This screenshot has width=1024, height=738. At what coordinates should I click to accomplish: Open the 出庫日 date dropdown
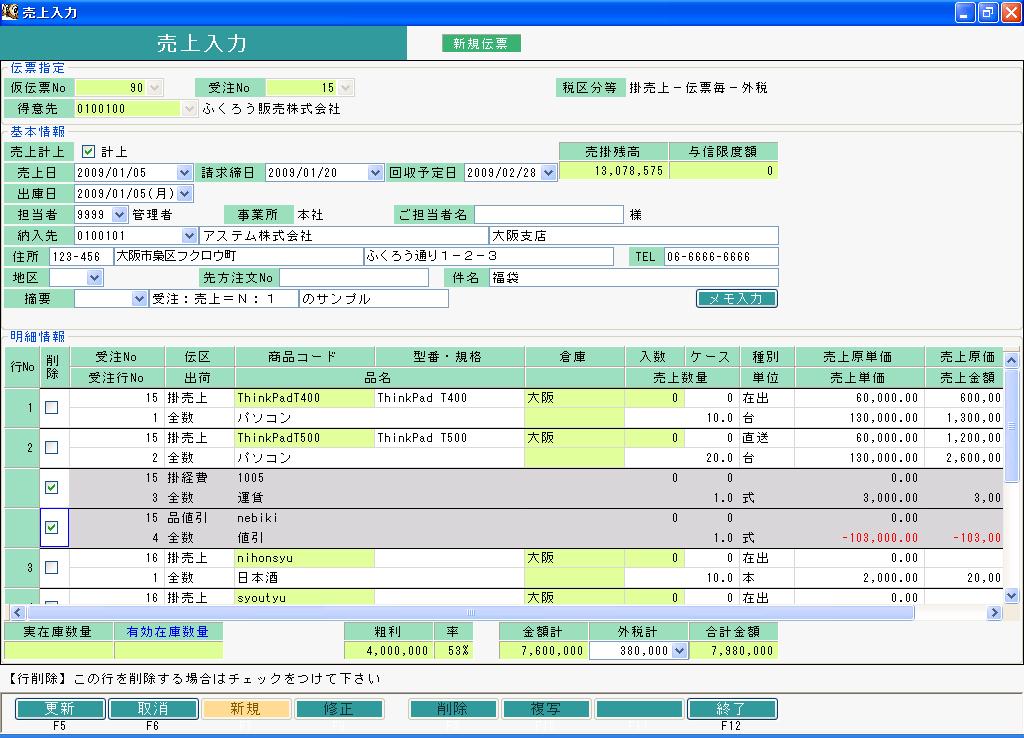click(185, 193)
